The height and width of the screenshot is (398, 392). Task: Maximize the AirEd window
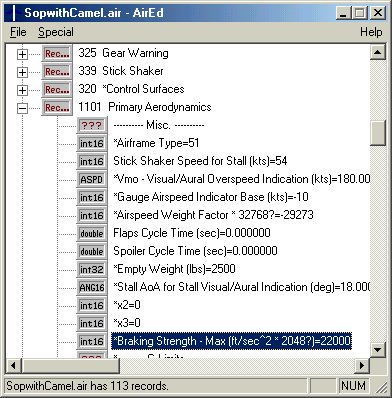[359, 13]
